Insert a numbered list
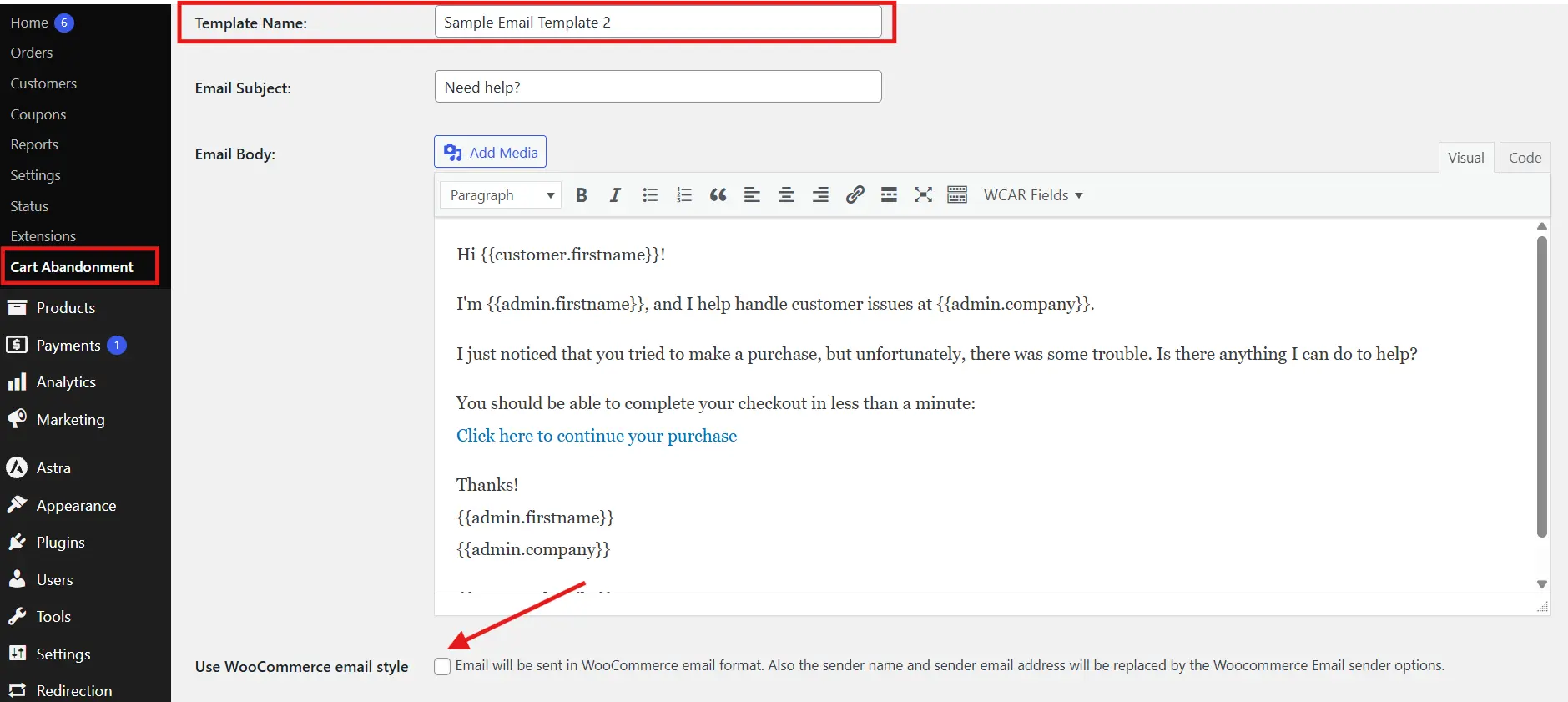The width and height of the screenshot is (1568, 702). point(684,195)
